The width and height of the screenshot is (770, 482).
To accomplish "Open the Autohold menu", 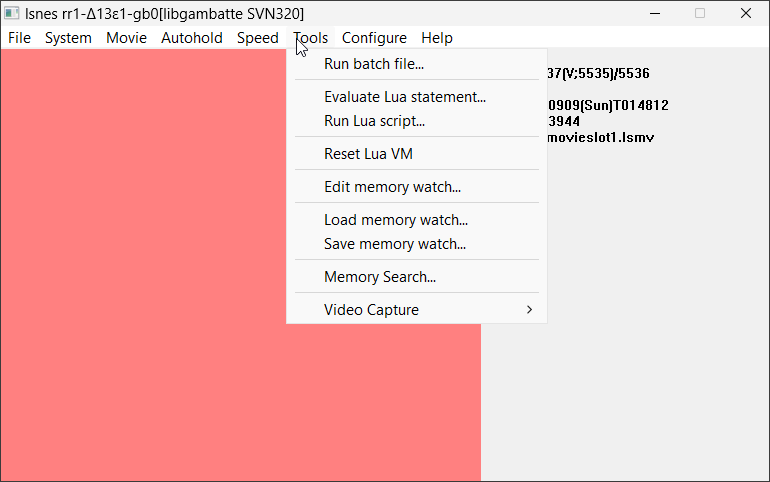I will [192, 38].
